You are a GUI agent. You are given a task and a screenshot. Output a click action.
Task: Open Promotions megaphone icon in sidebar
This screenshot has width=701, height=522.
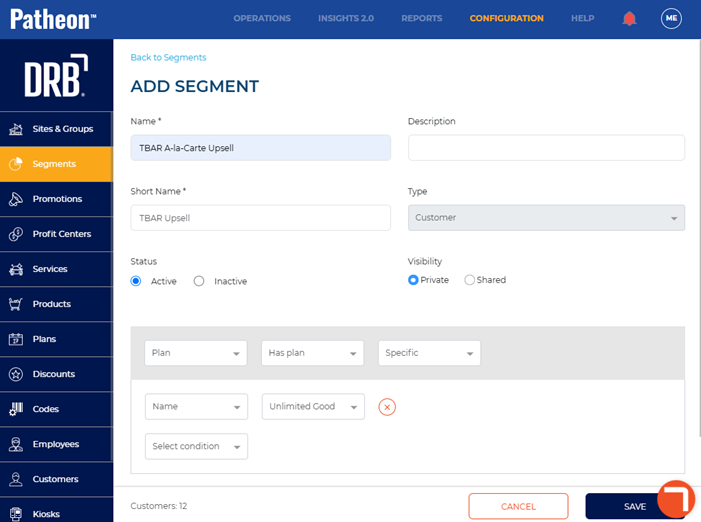tap(16, 199)
